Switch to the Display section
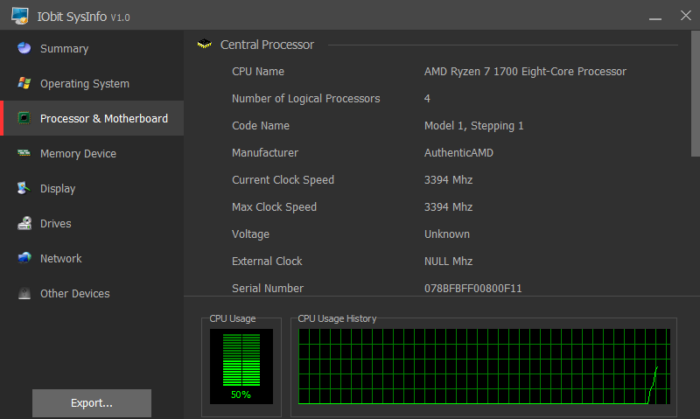Image resolution: width=700 pixels, height=419 pixels. coord(92,188)
